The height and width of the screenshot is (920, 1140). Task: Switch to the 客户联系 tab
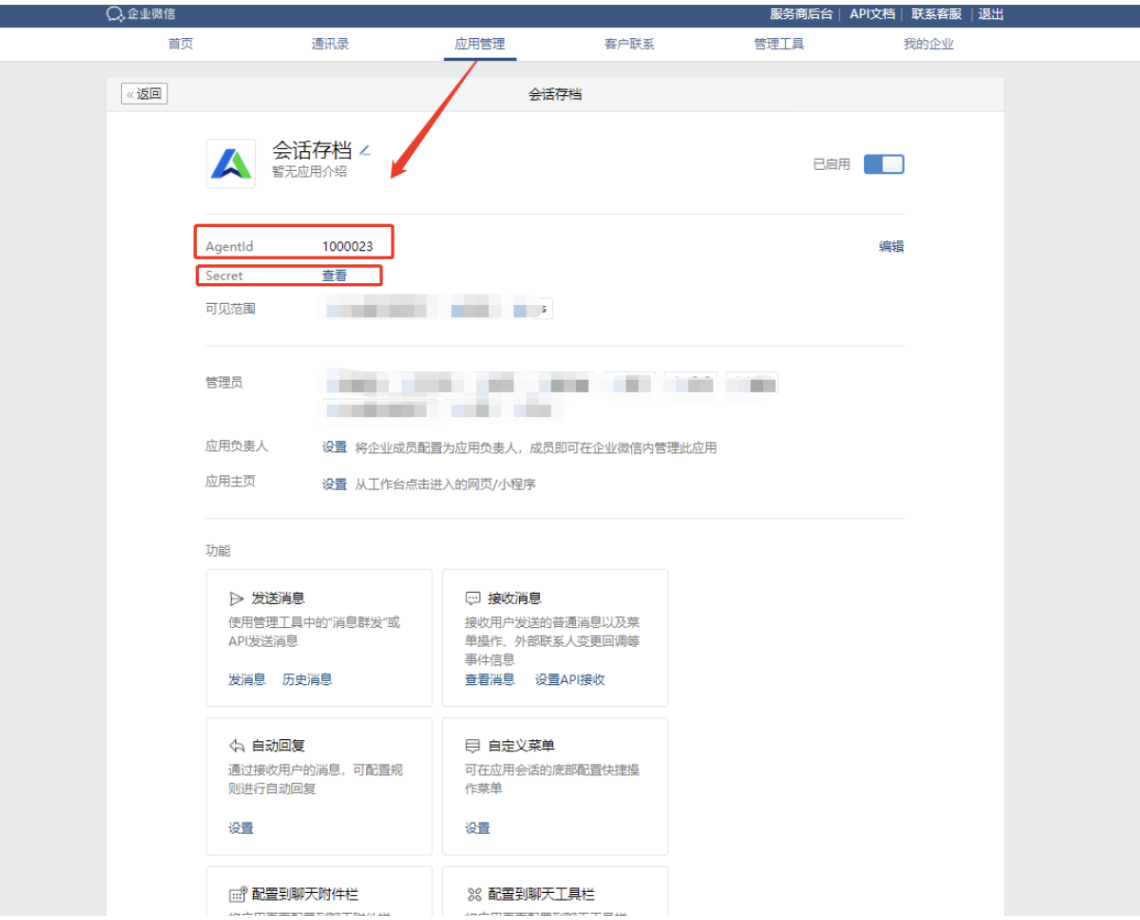630,44
